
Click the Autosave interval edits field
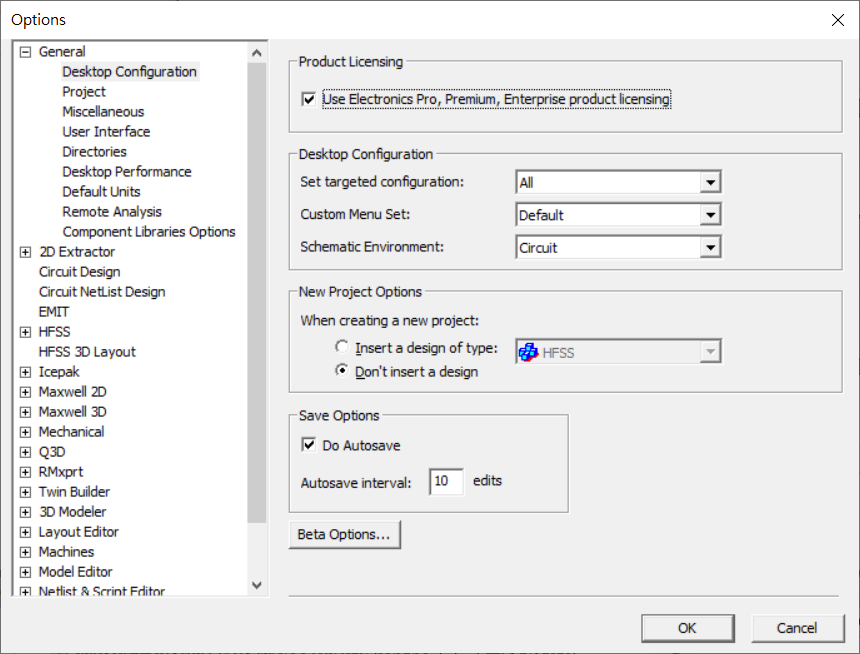(x=446, y=481)
